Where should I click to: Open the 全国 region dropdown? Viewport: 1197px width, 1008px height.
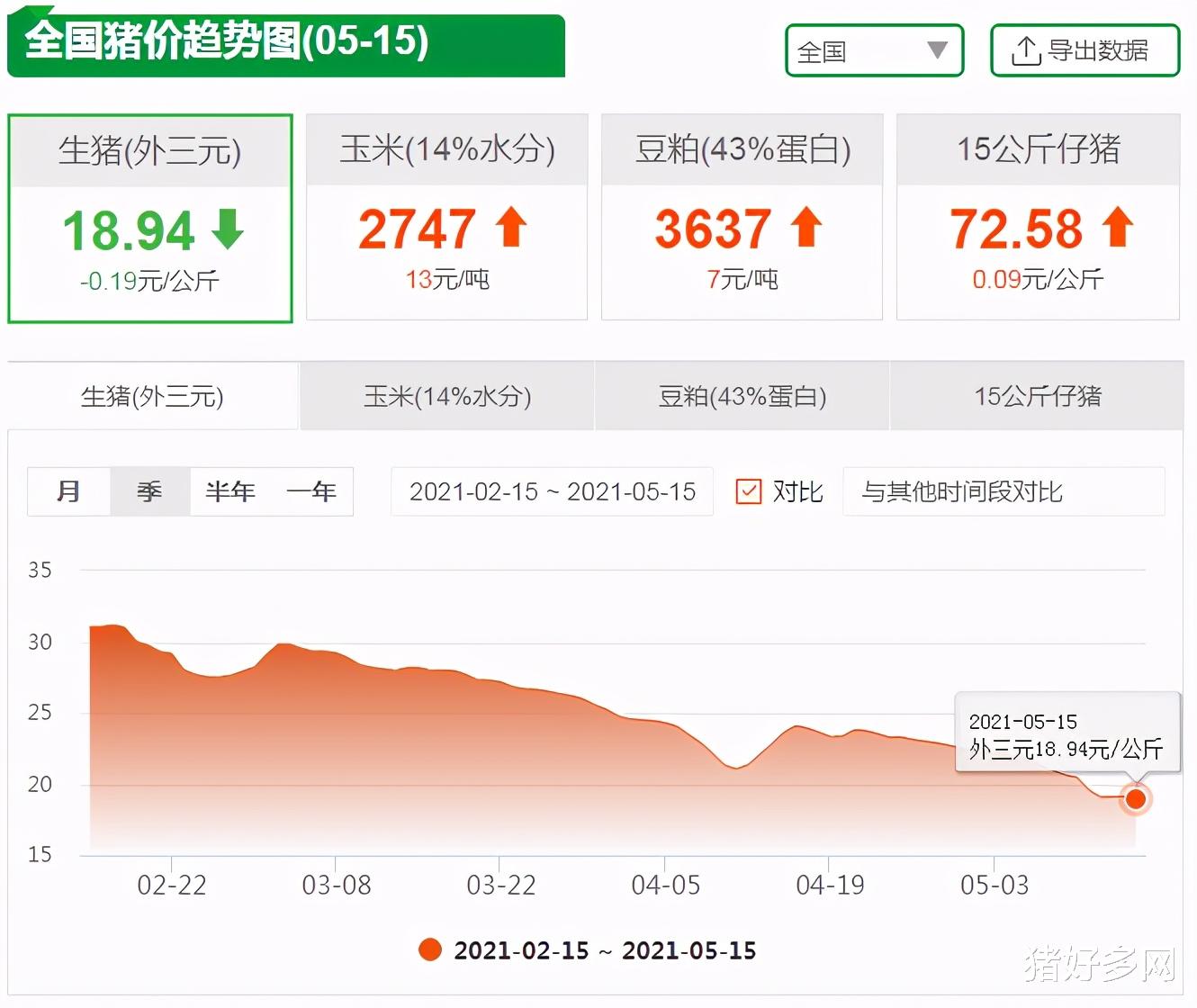pos(873,51)
